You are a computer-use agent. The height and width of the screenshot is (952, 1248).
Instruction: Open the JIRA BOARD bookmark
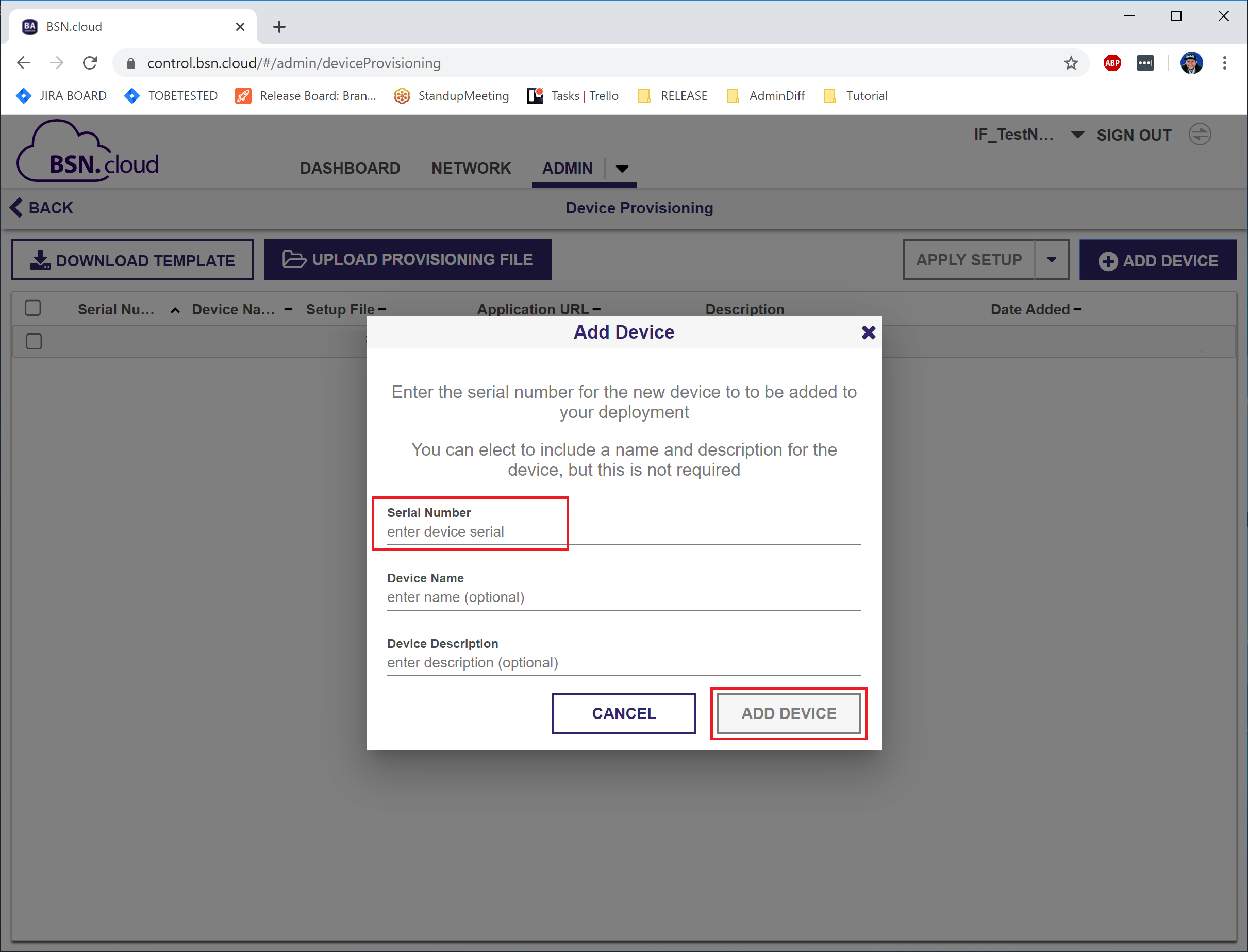coord(62,96)
